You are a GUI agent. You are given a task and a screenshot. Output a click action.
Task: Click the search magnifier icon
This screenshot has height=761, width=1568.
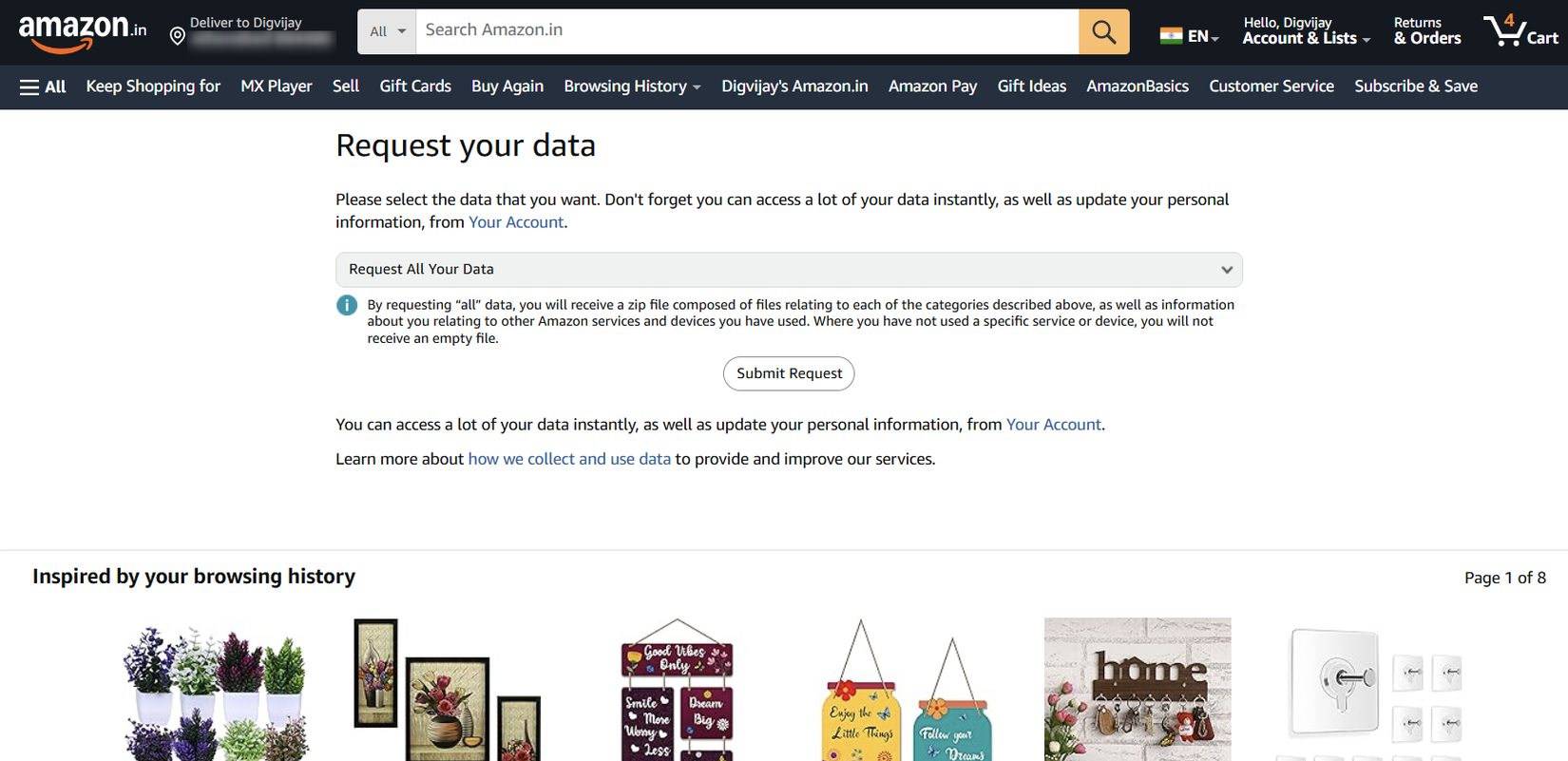(1103, 30)
